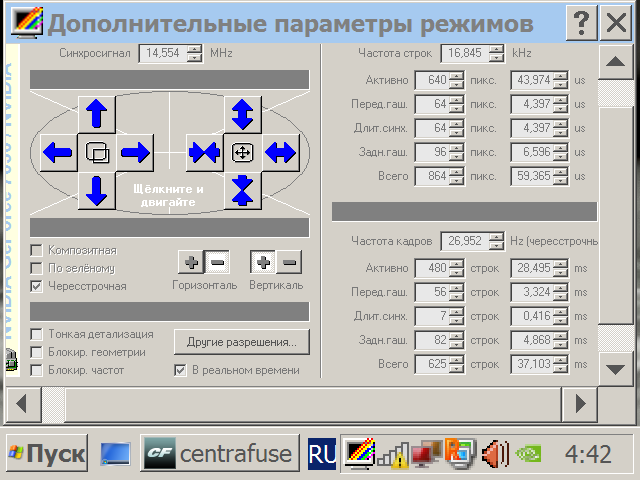
Task: Click the vertical scrollbar down arrow
Action: 614,370
